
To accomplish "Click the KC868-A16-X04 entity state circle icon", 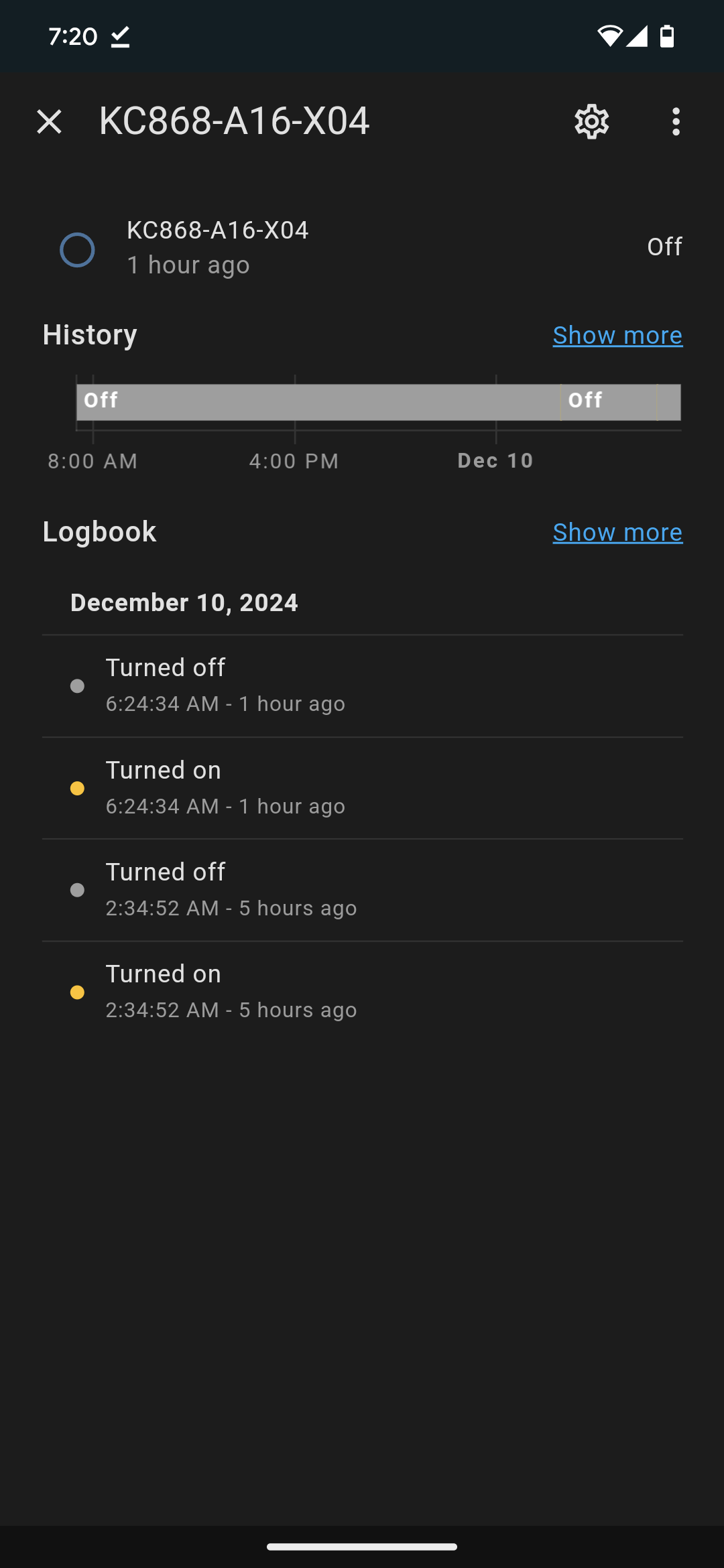I will tap(77, 250).
